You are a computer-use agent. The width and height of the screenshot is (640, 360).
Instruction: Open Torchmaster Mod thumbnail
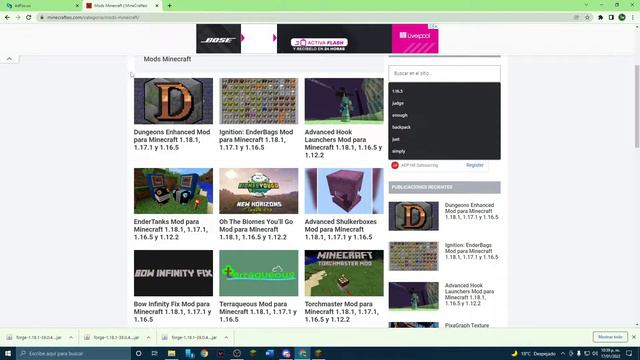(344, 273)
